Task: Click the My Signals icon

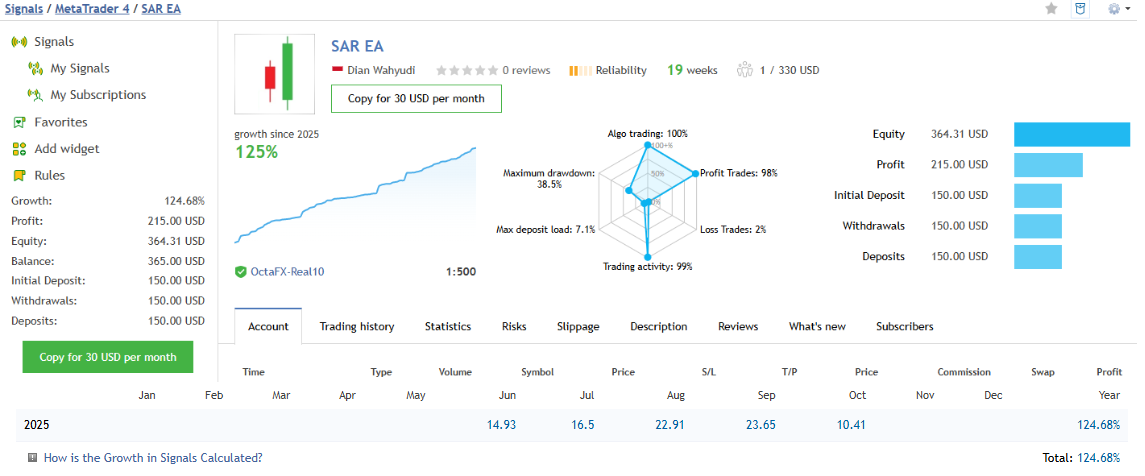Action: pos(36,69)
